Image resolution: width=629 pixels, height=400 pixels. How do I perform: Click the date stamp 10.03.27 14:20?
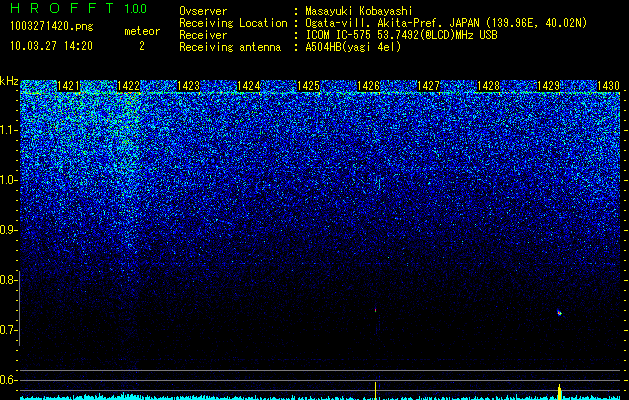pos(52,46)
